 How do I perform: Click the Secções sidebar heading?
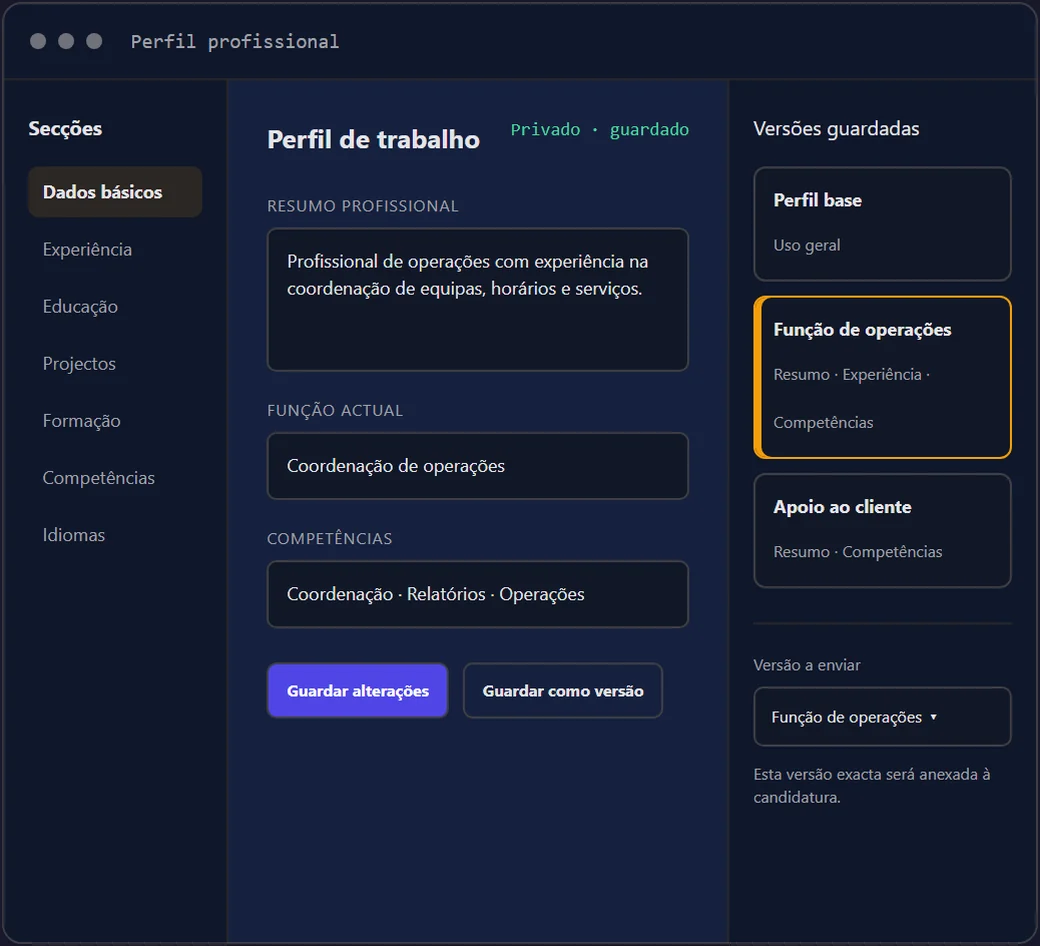(x=65, y=129)
